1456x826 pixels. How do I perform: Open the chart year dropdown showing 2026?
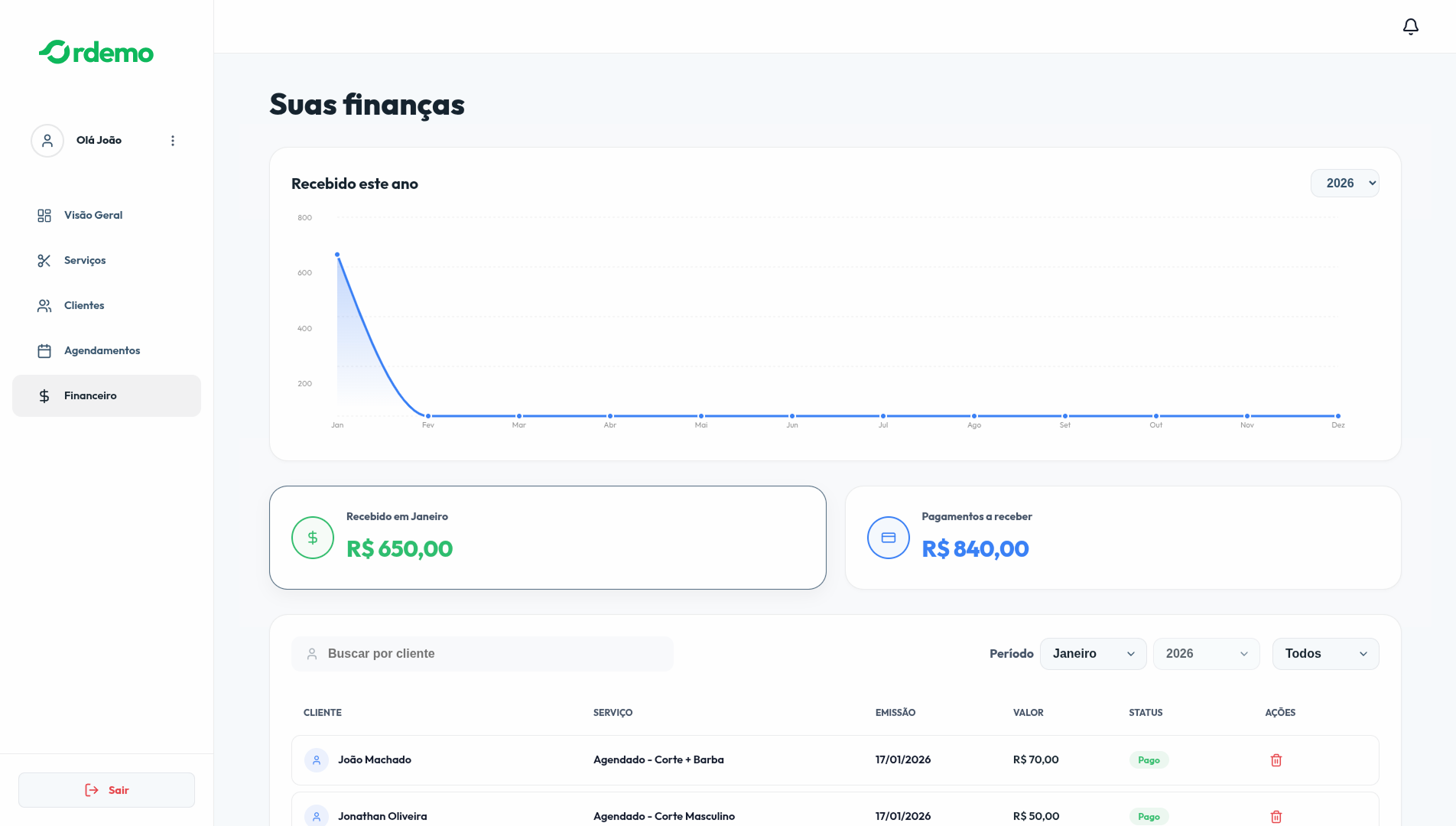coord(1344,184)
